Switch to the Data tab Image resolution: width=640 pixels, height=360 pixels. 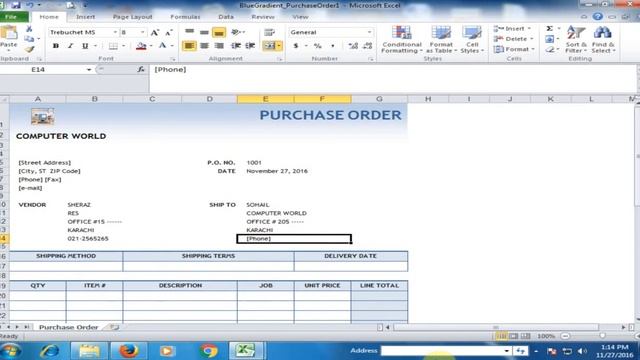(x=226, y=17)
